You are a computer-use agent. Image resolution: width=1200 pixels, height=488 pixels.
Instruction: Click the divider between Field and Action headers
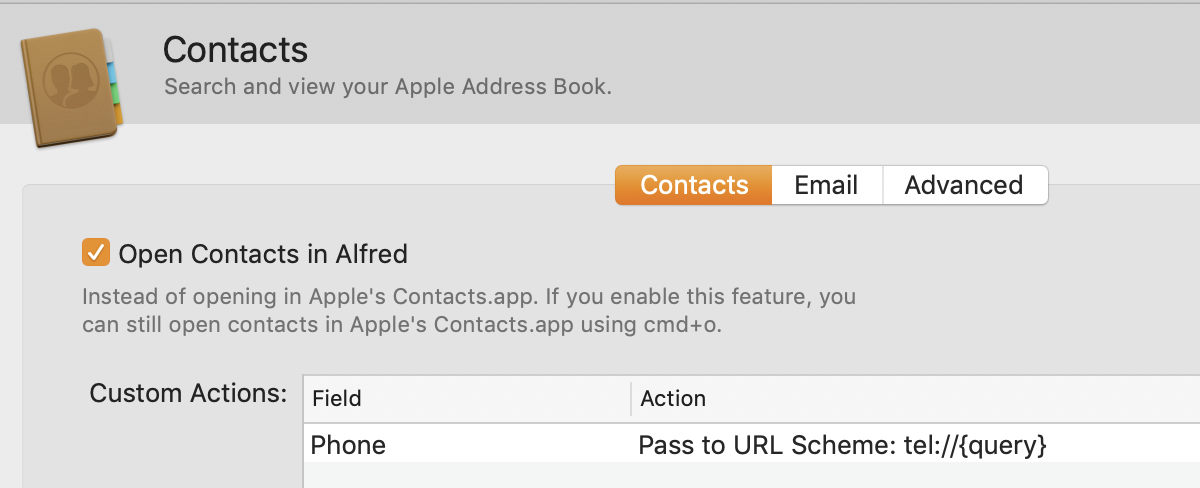coord(631,398)
